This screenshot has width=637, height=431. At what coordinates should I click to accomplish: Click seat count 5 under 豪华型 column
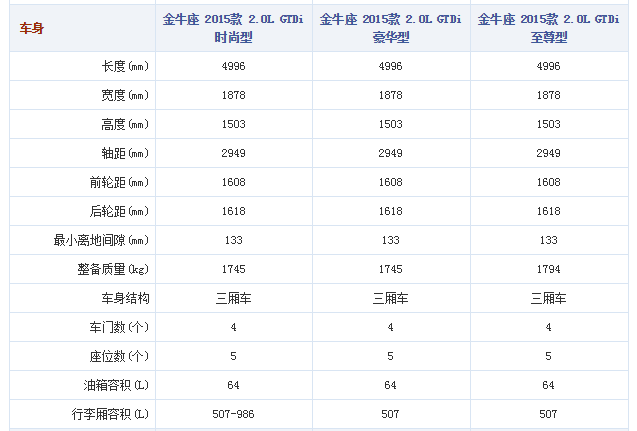[390, 357]
